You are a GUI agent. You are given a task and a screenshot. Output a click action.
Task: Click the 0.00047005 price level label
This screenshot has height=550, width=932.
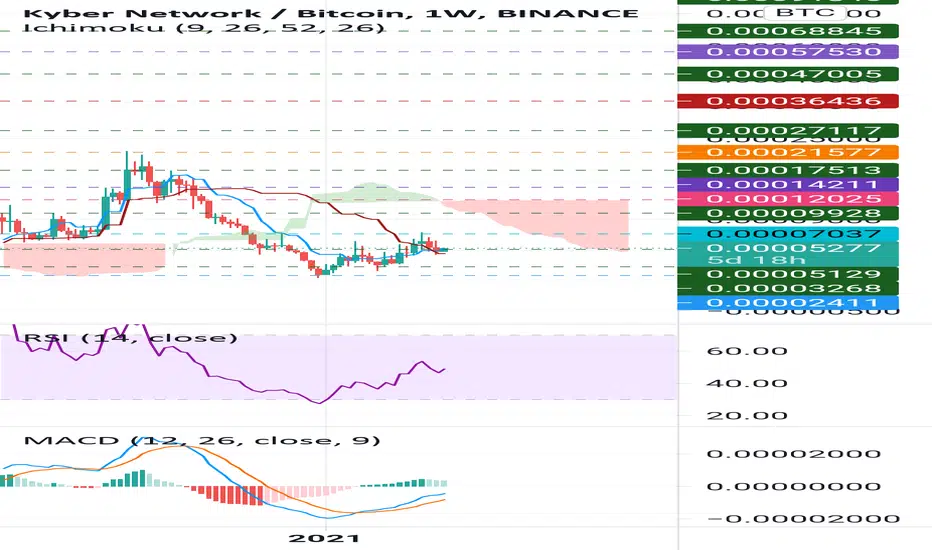pos(788,74)
